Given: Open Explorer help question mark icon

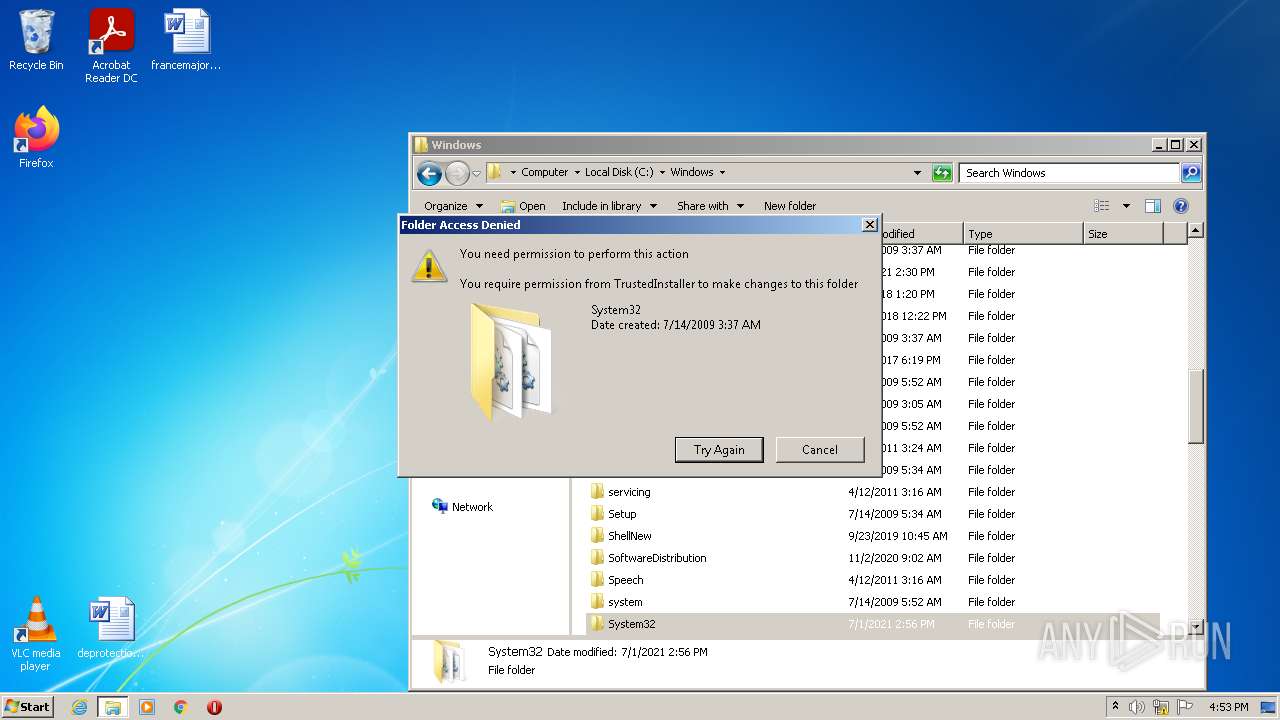Looking at the screenshot, I should pos(1180,206).
